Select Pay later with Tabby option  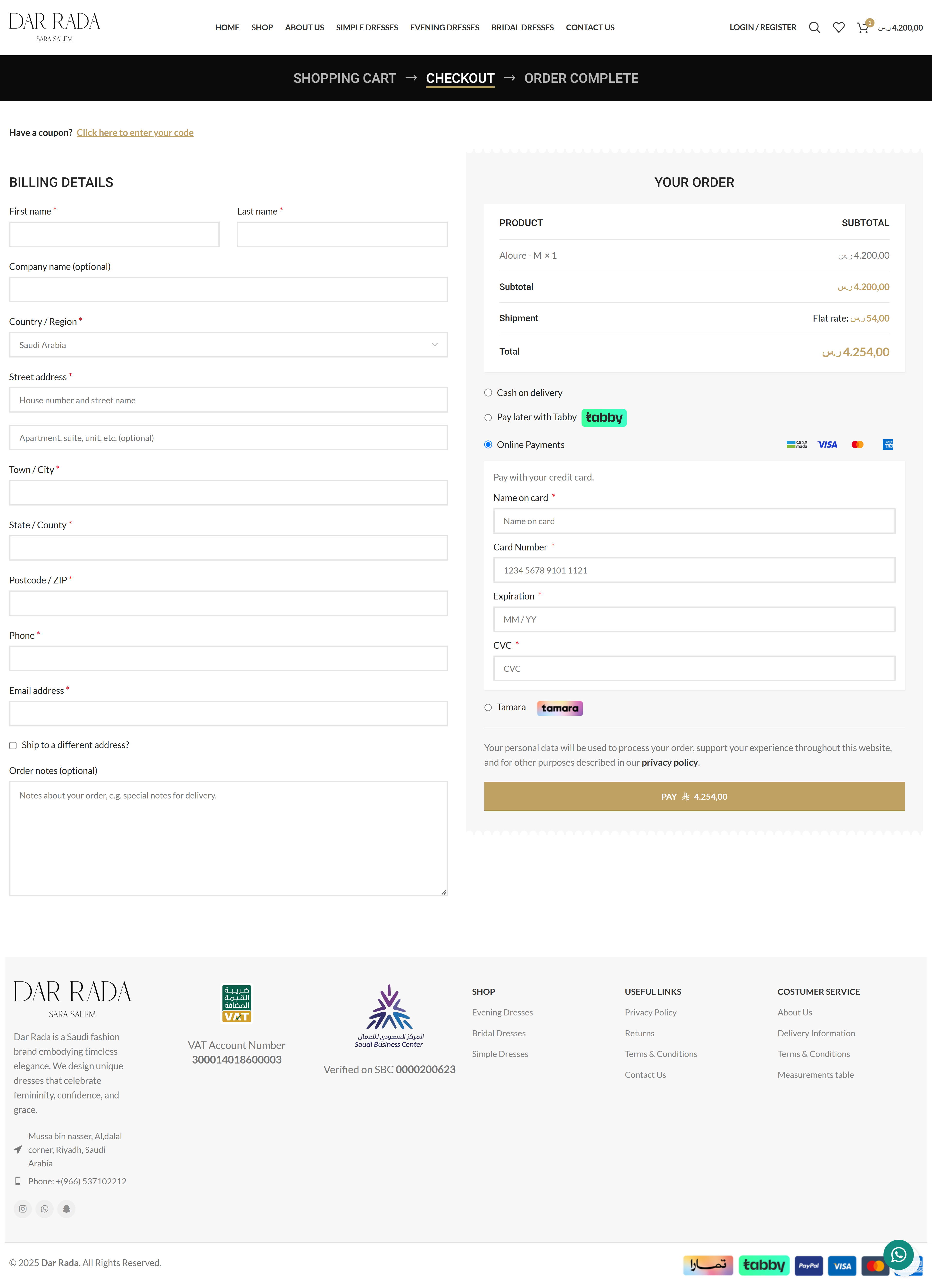point(488,417)
